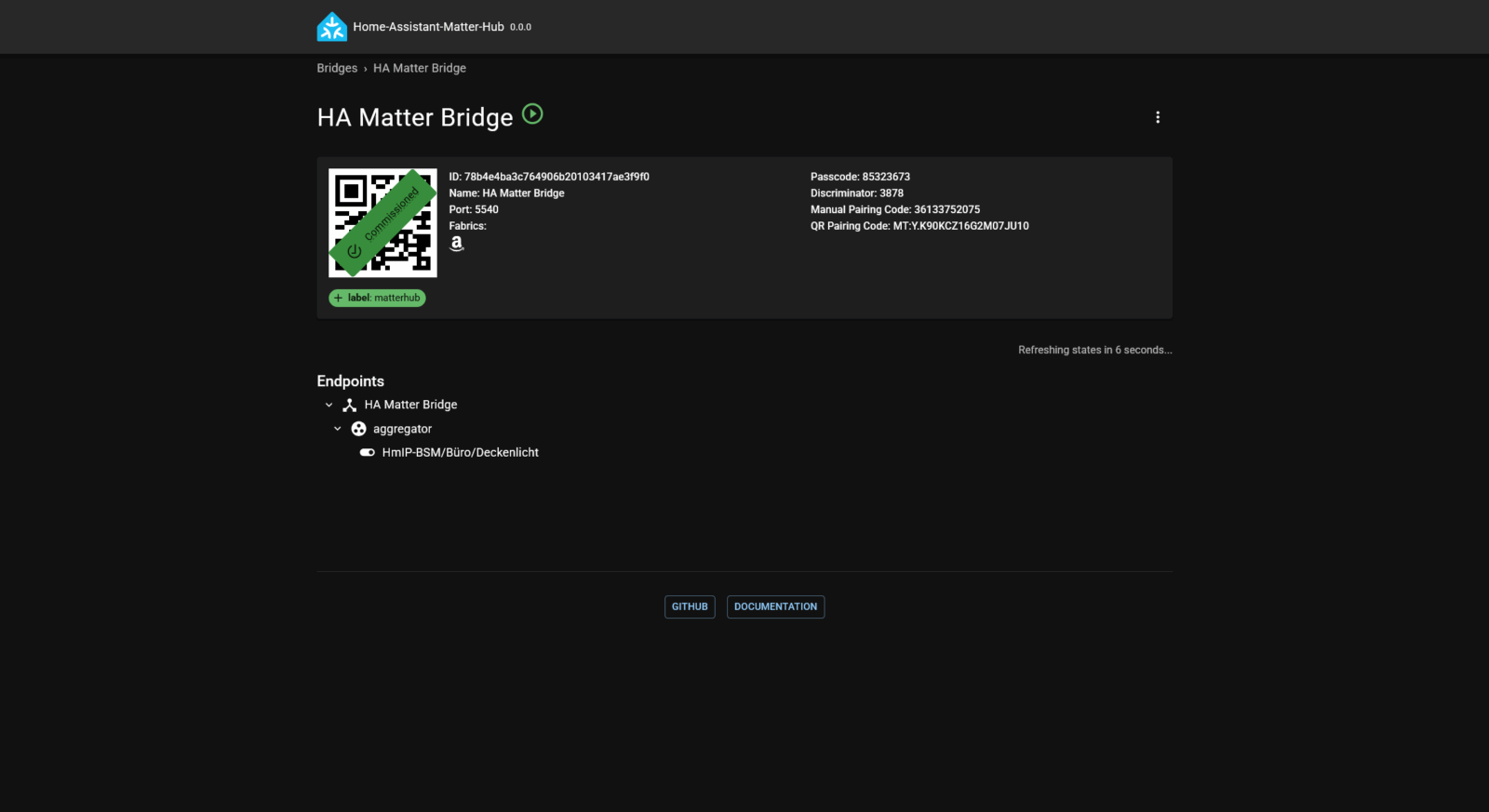Click the Home-Assistant-Matter-Hub title text
Image resolution: width=1489 pixels, height=812 pixels.
(x=428, y=27)
